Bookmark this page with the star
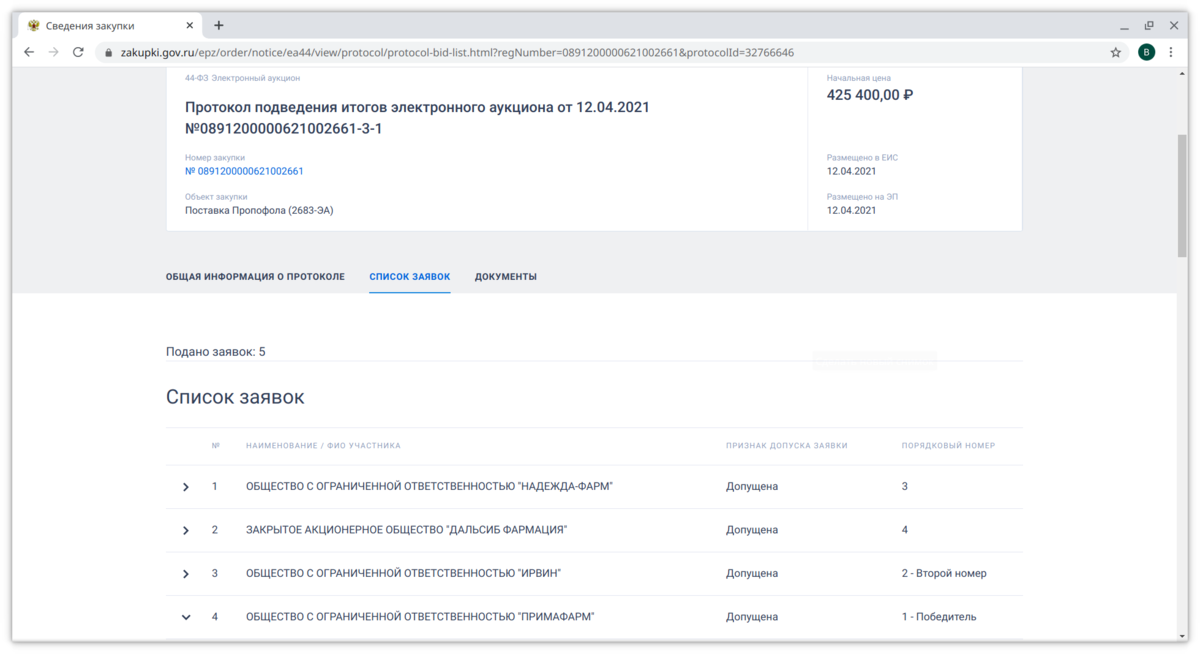1200x654 pixels. tap(1116, 52)
